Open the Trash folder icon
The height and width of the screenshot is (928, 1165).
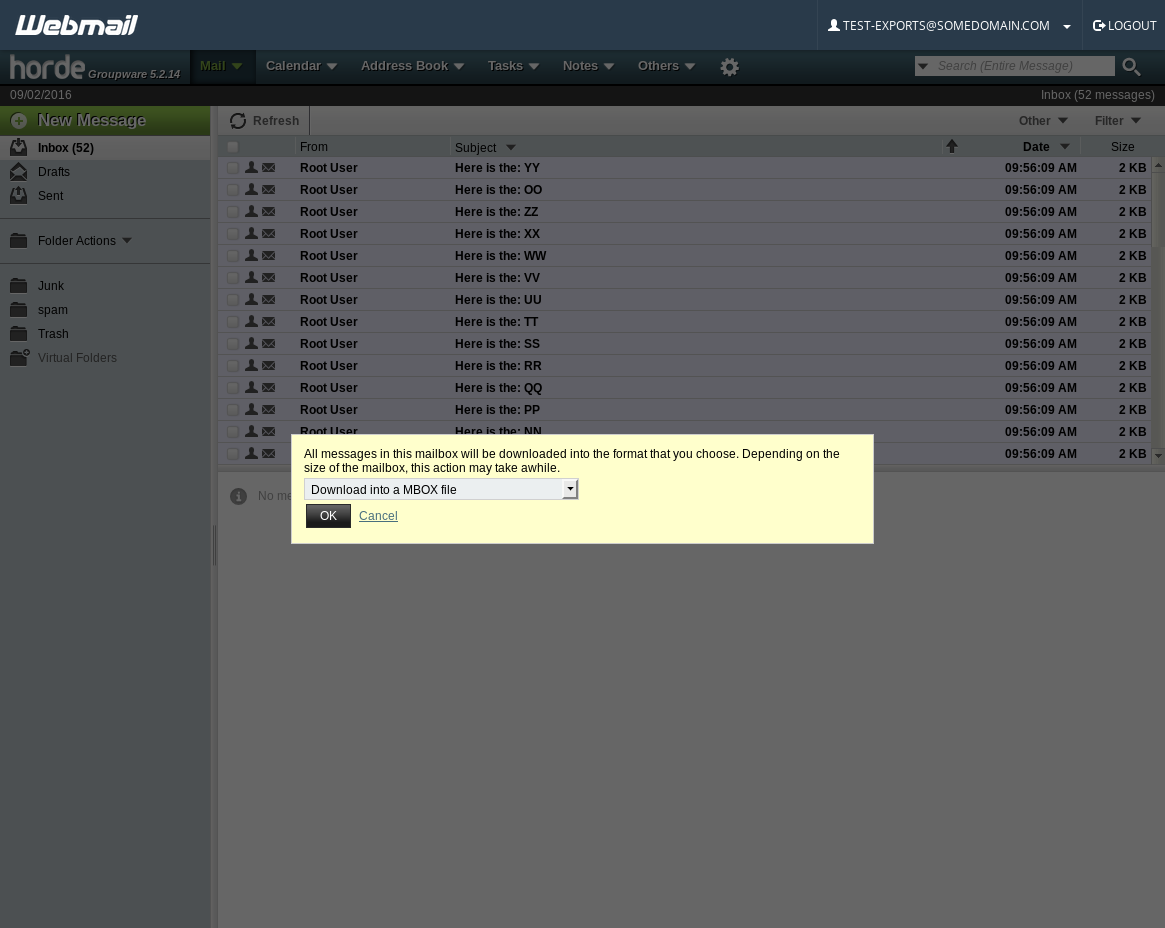pyautogui.click(x=18, y=333)
